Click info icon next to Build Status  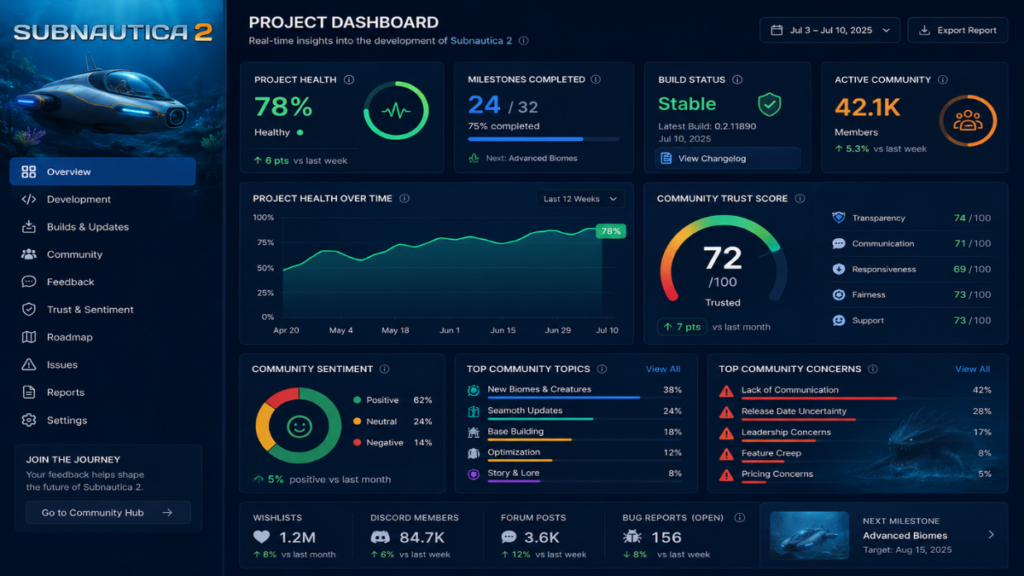tap(737, 80)
